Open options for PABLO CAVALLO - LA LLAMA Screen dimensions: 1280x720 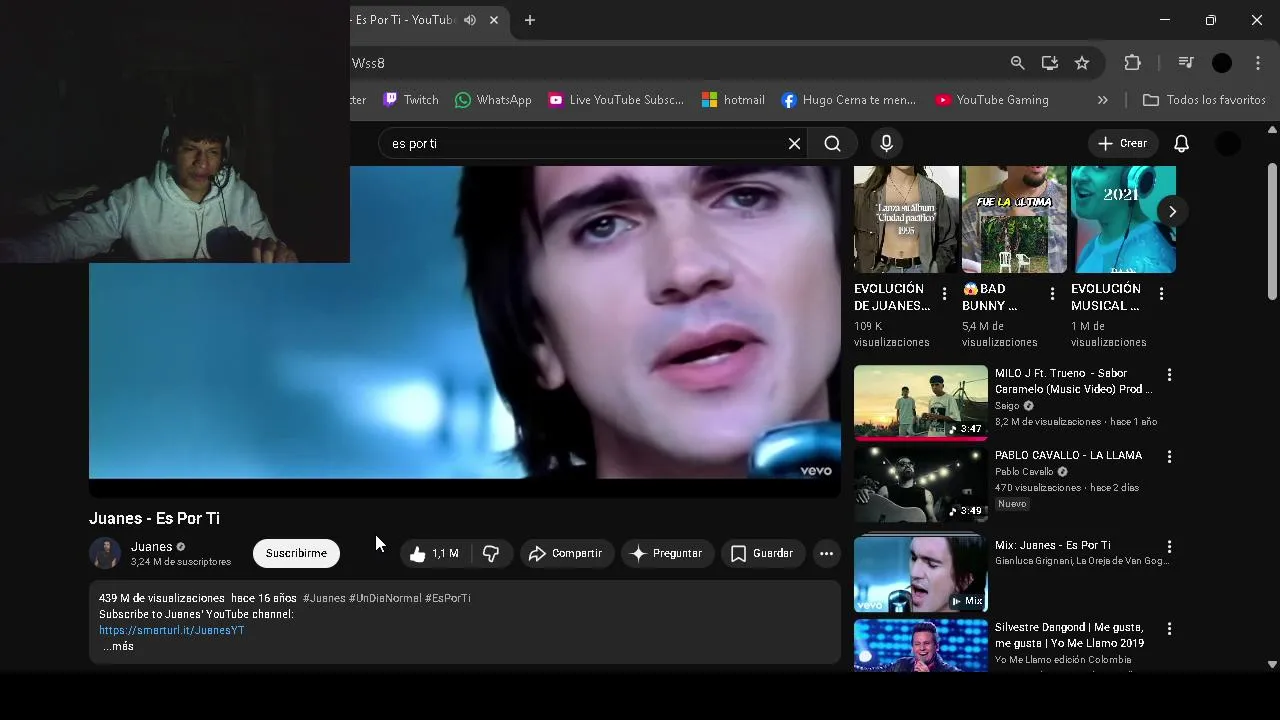click(x=1169, y=456)
